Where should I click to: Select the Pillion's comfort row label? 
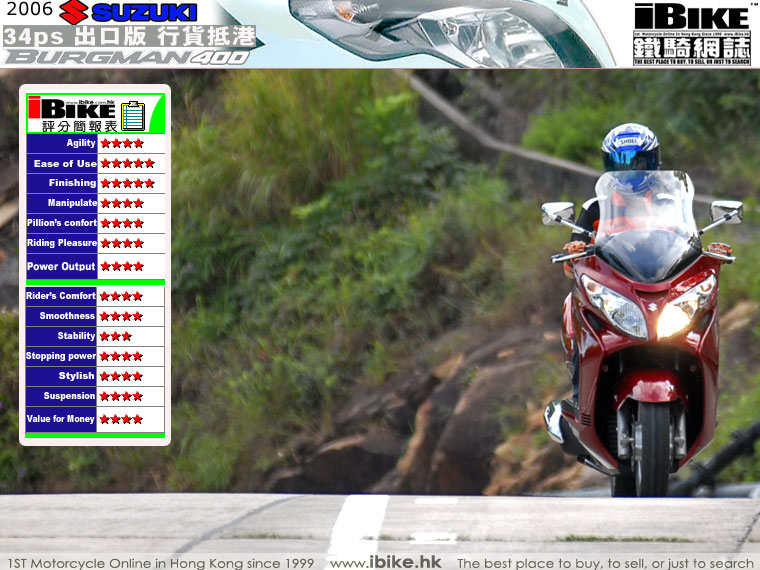pyautogui.click(x=62, y=223)
